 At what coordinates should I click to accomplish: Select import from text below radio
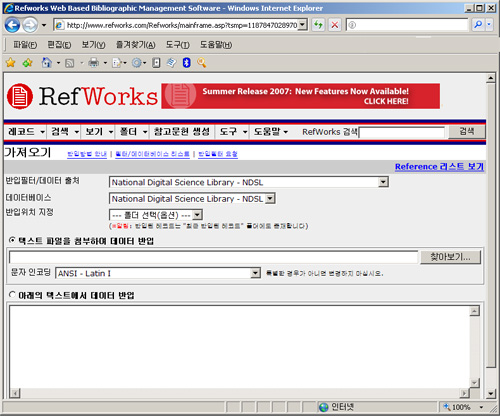(12, 295)
